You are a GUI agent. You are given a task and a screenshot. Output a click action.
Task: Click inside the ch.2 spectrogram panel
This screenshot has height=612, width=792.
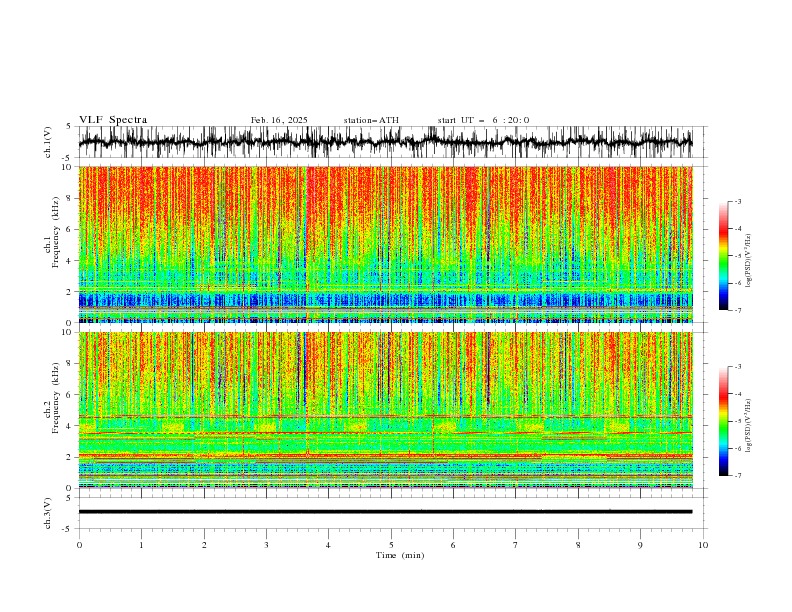click(x=385, y=410)
